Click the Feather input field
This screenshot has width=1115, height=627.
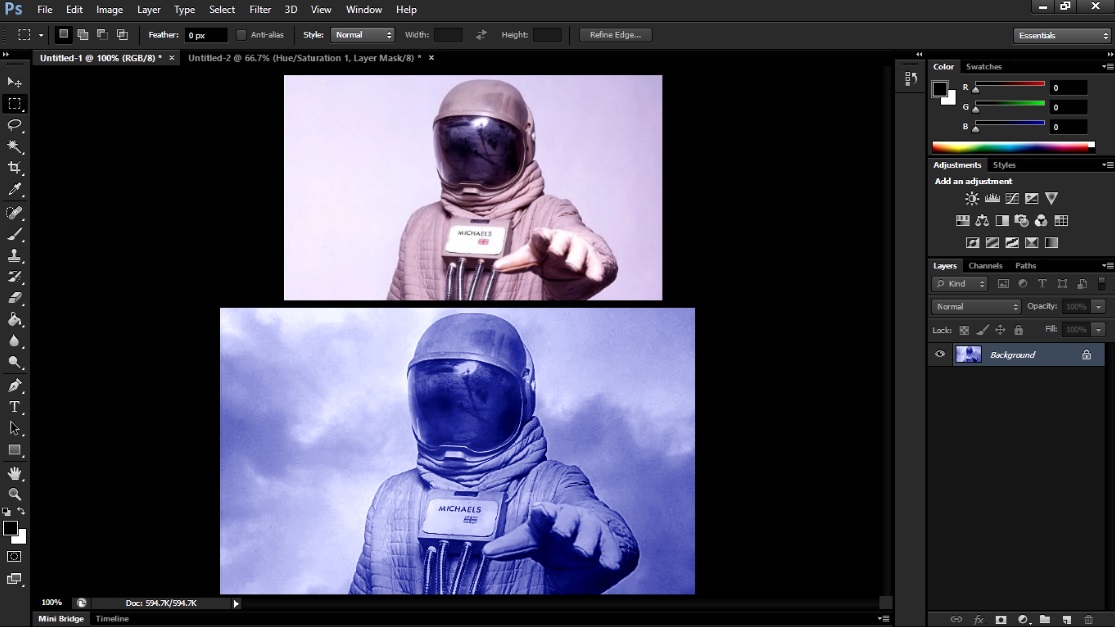205,35
